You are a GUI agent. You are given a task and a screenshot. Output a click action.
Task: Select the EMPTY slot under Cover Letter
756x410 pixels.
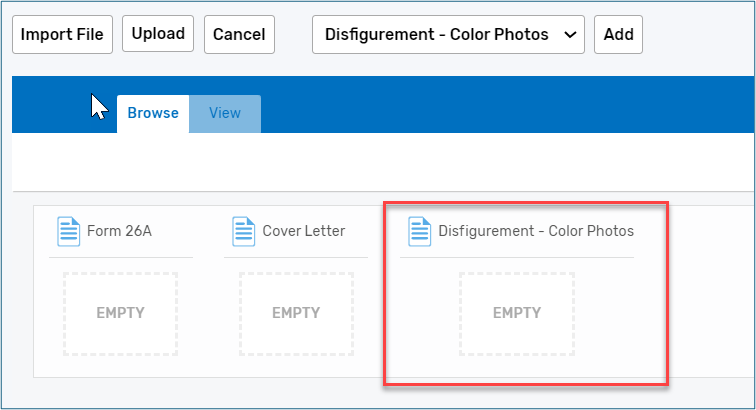point(296,313)
